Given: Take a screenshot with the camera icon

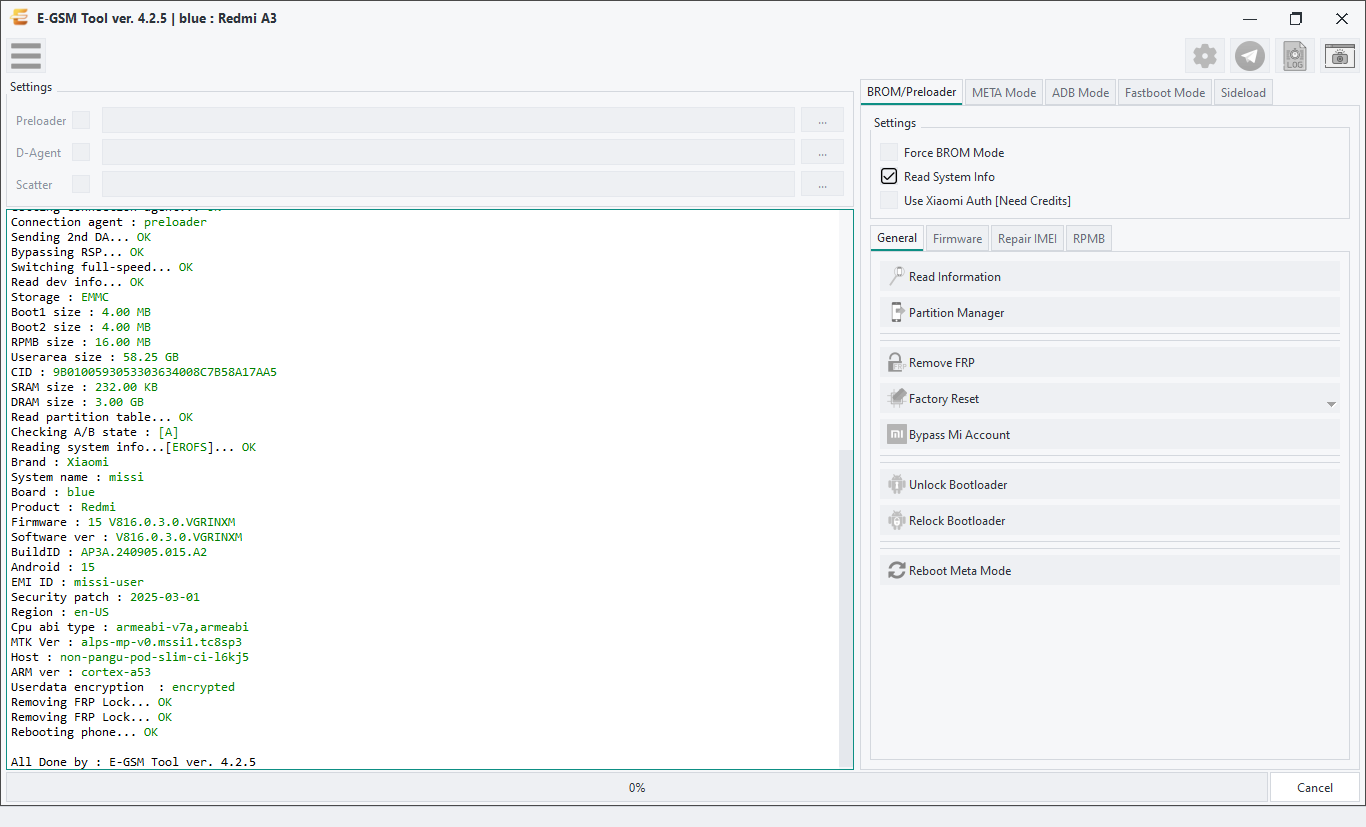Looking at the screenshot, I should click(1340, 56).
